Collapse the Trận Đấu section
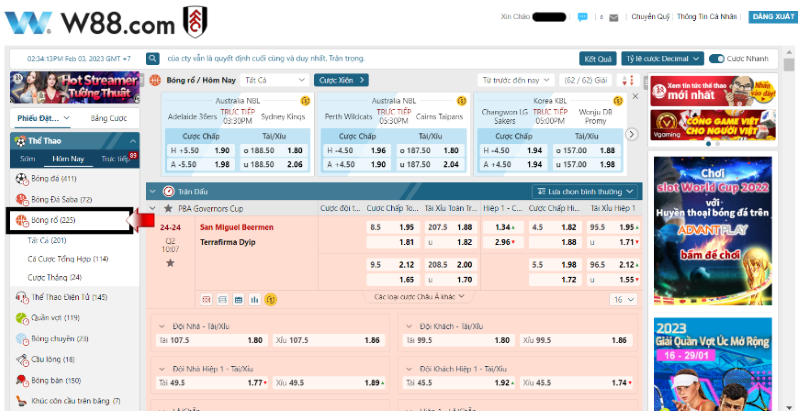 click(152, 192)
